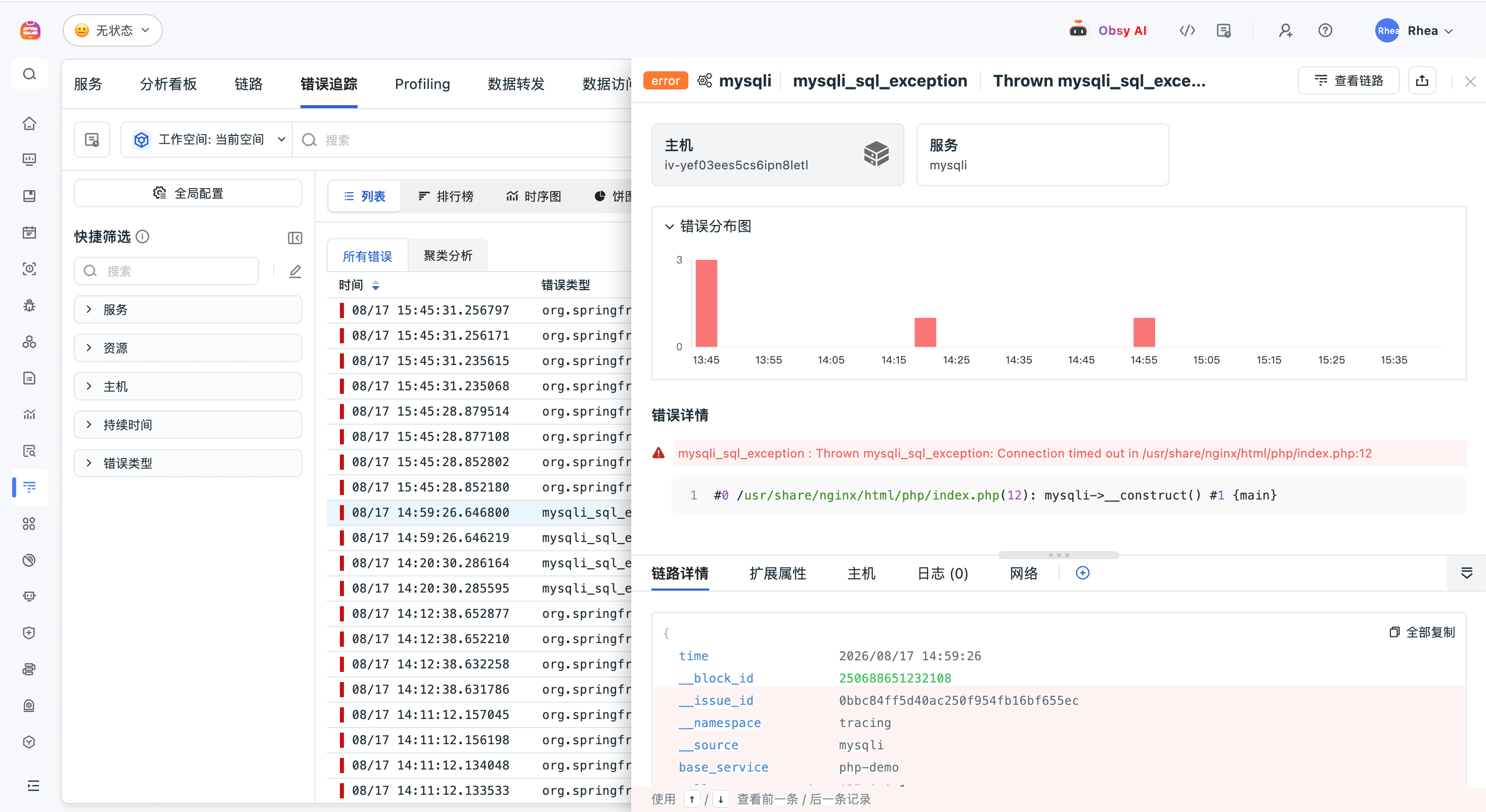The height and width of the screenshot is (812, 1486).
Task: Click the chart bar near 14:55
Action: (1144, 332)
